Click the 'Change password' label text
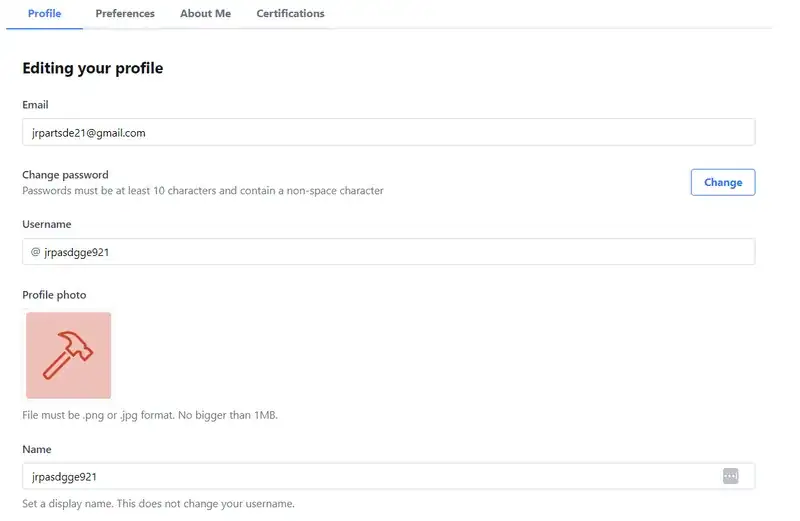 [65, 175]
